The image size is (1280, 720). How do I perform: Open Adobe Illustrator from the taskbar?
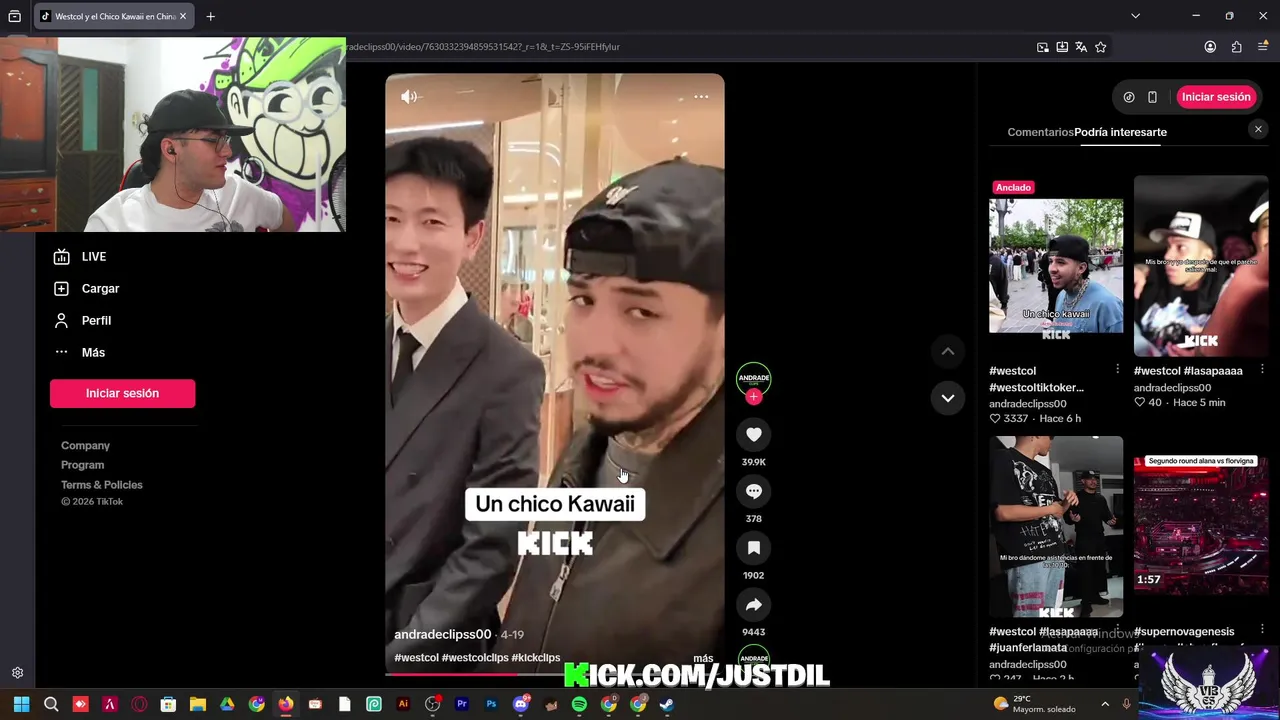tap(403, 704)
